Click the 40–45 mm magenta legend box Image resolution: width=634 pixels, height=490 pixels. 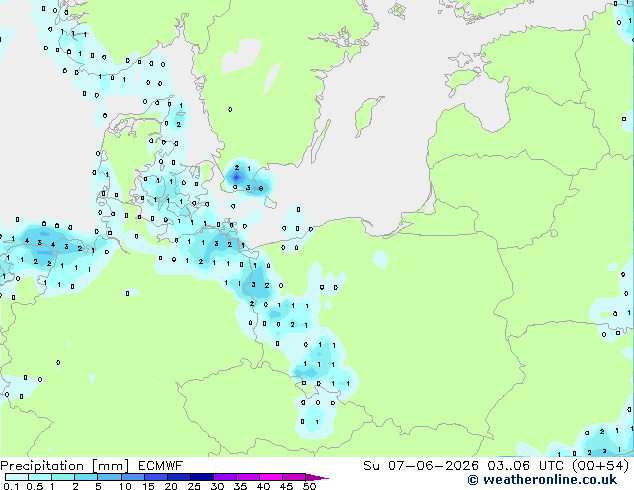[x=271, y=477]
